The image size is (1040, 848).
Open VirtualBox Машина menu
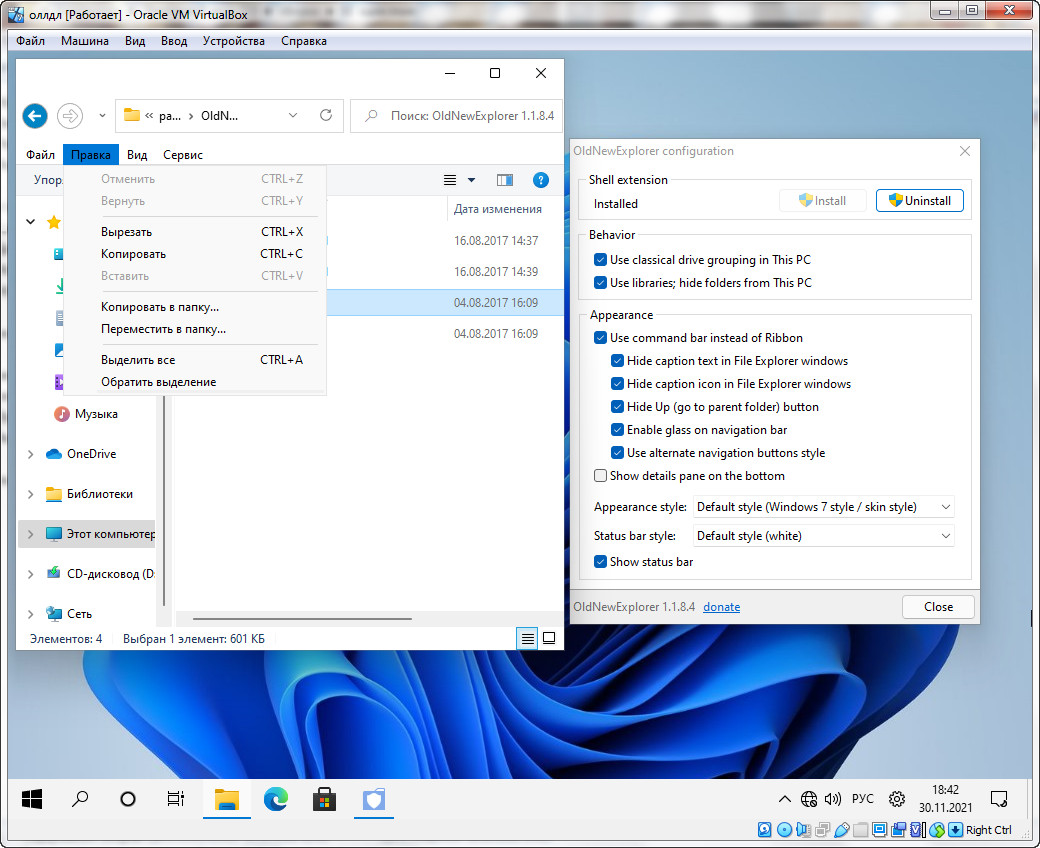85,41
